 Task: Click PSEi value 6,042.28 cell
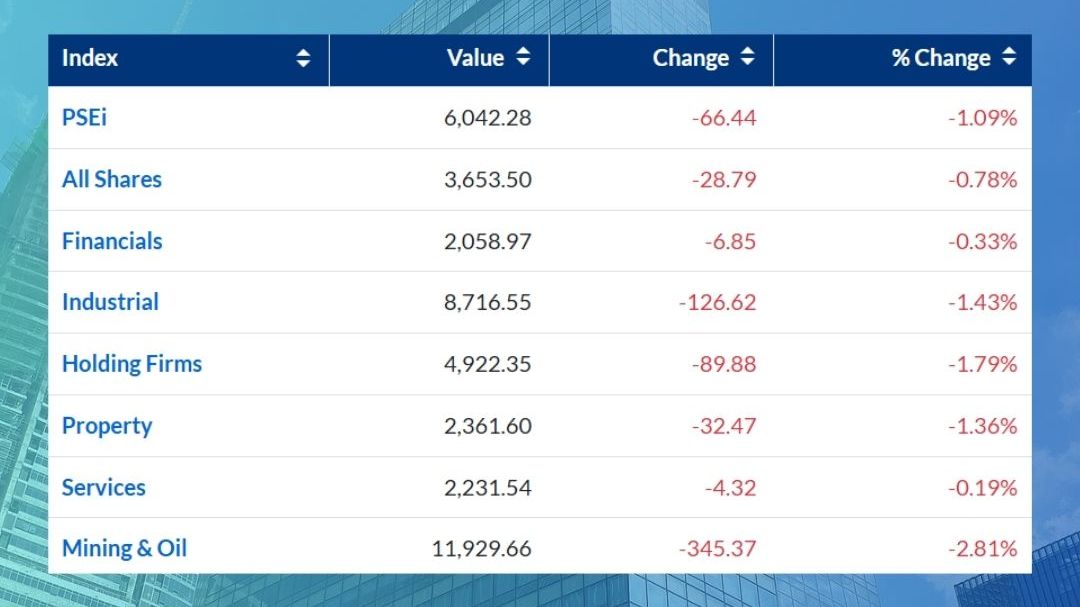pyautogui.click(x=488, y=118)
